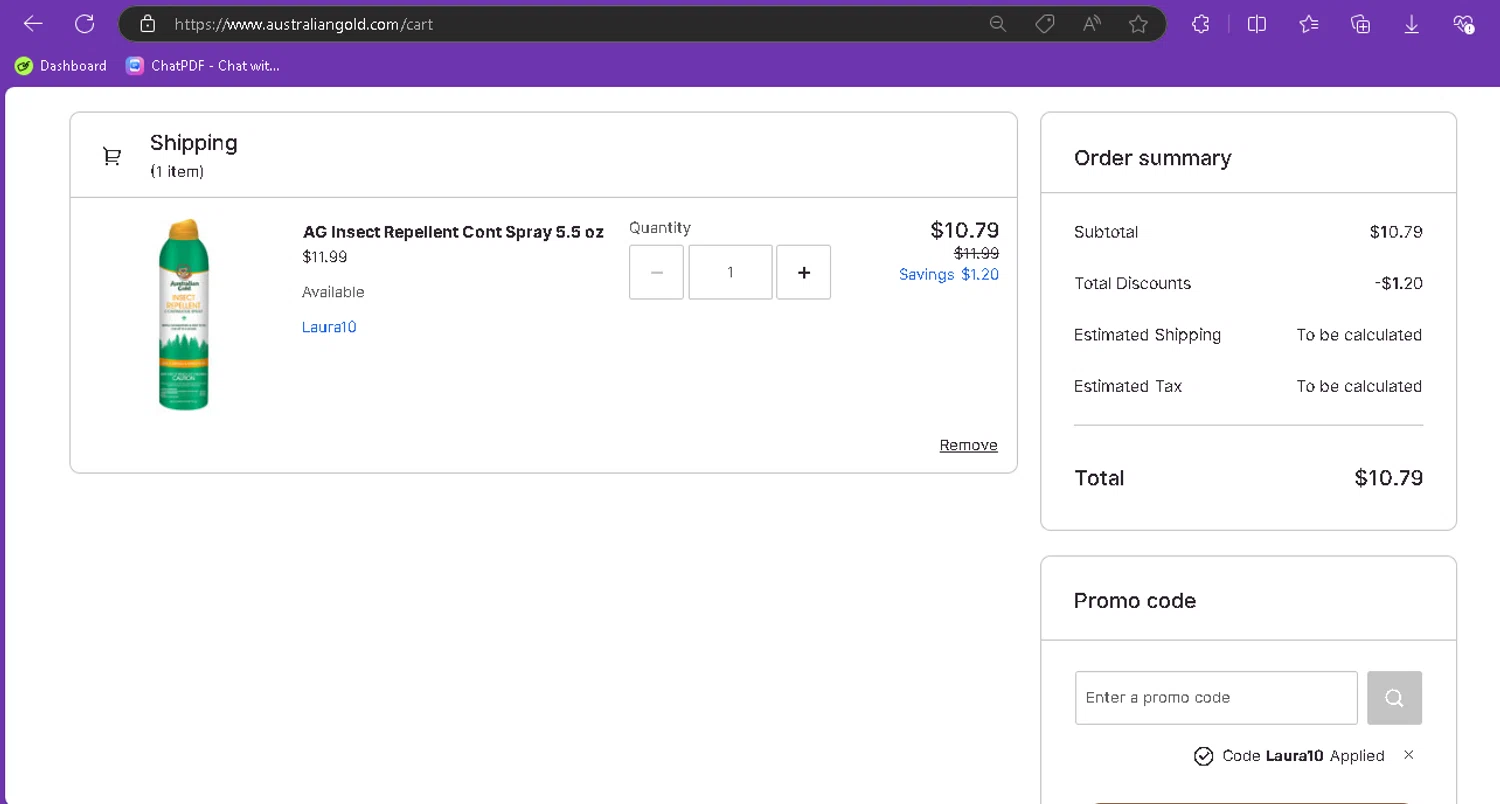This screenshot has height=804, width=1500.
Task: Open the Downloads arrow icon
Action: [x=1412, y=24]
